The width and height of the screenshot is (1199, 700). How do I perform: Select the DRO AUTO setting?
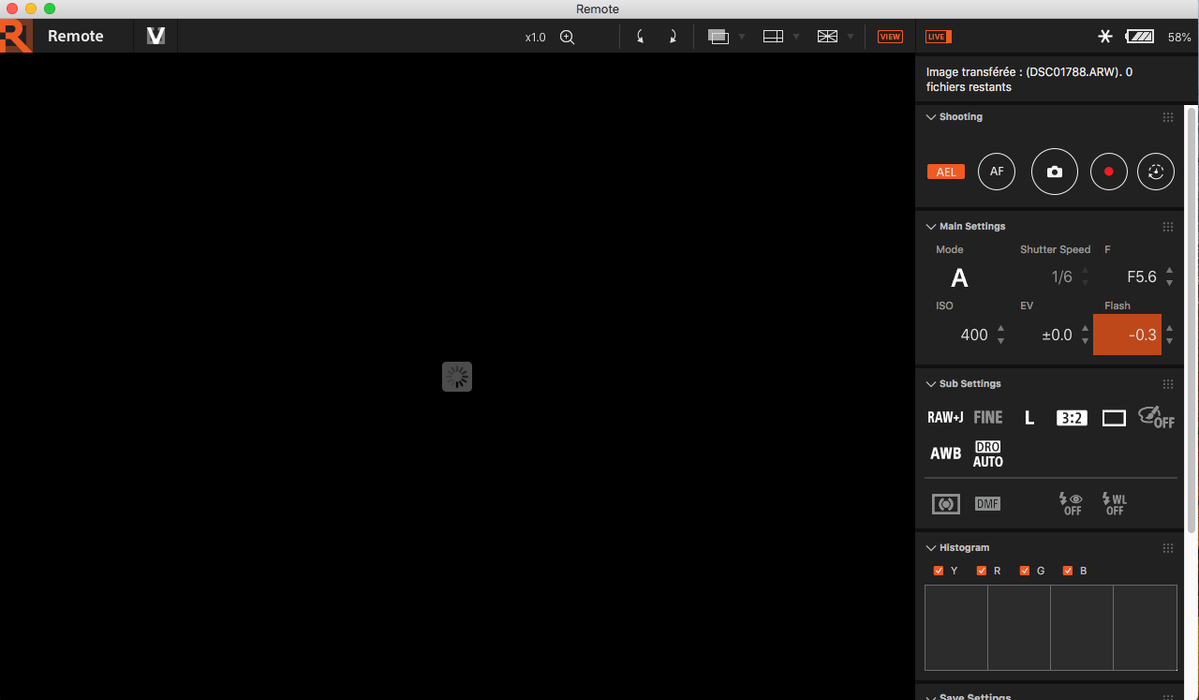point(988,454)
